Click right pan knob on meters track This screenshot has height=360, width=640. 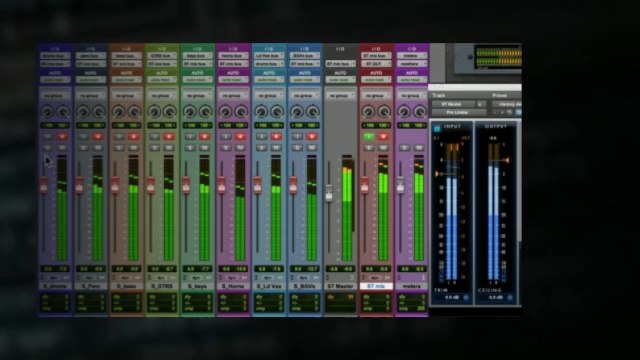pyautogui.click(x=420, y=111)
